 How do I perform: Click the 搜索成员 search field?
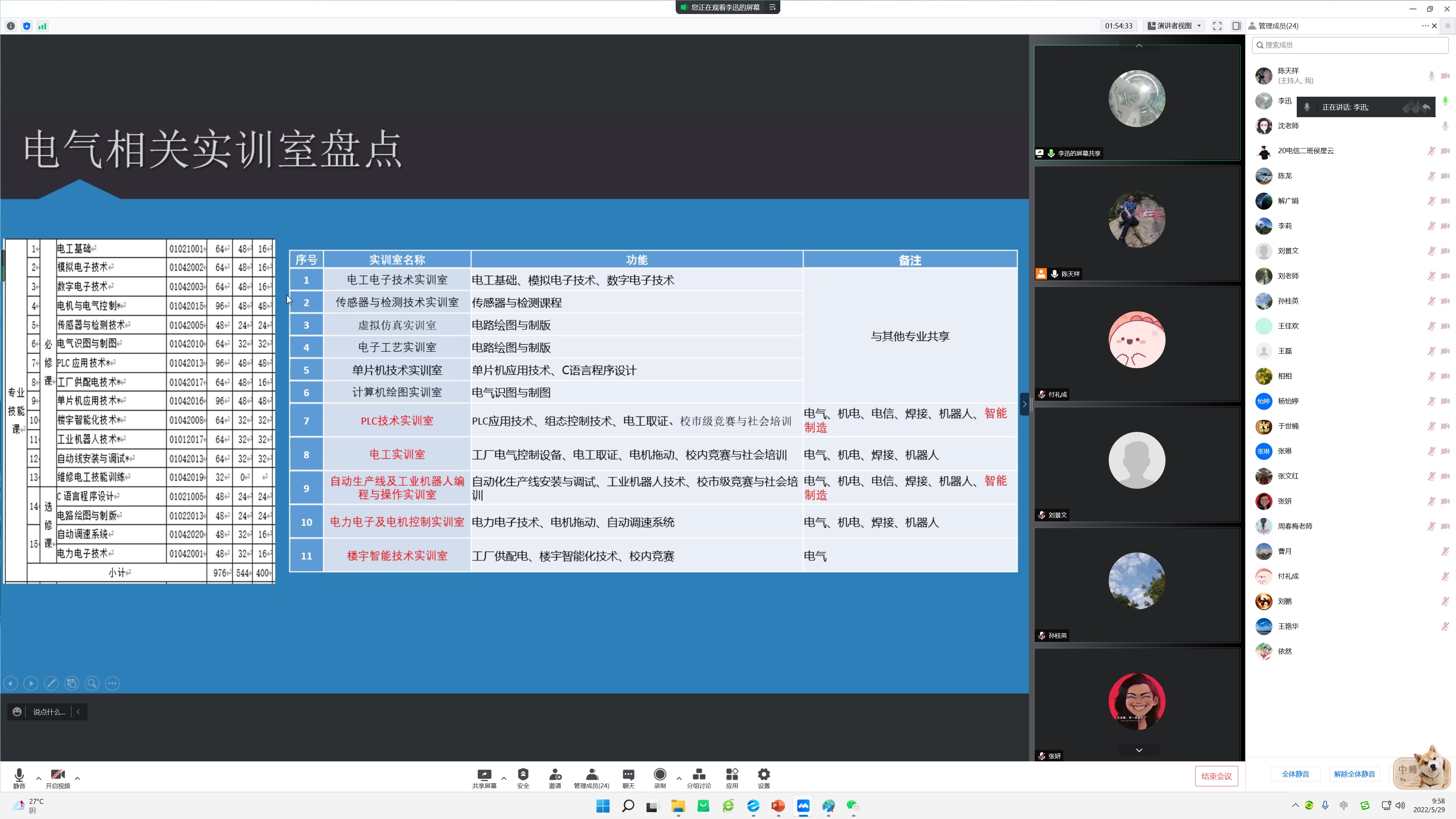(x=1350, y=45)
